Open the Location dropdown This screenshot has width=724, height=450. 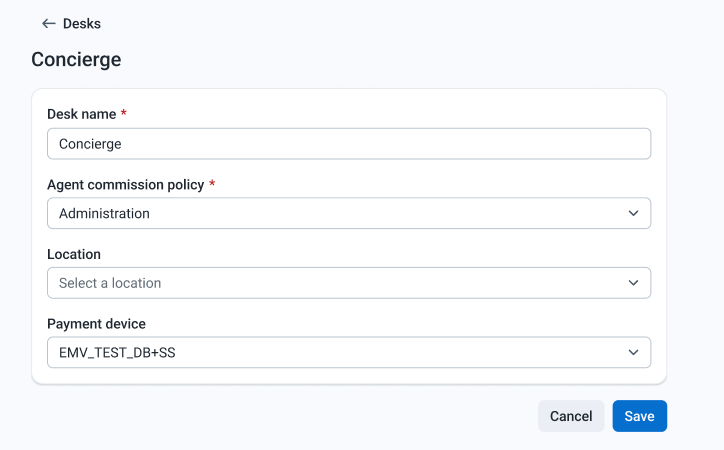tap(349, 283)
